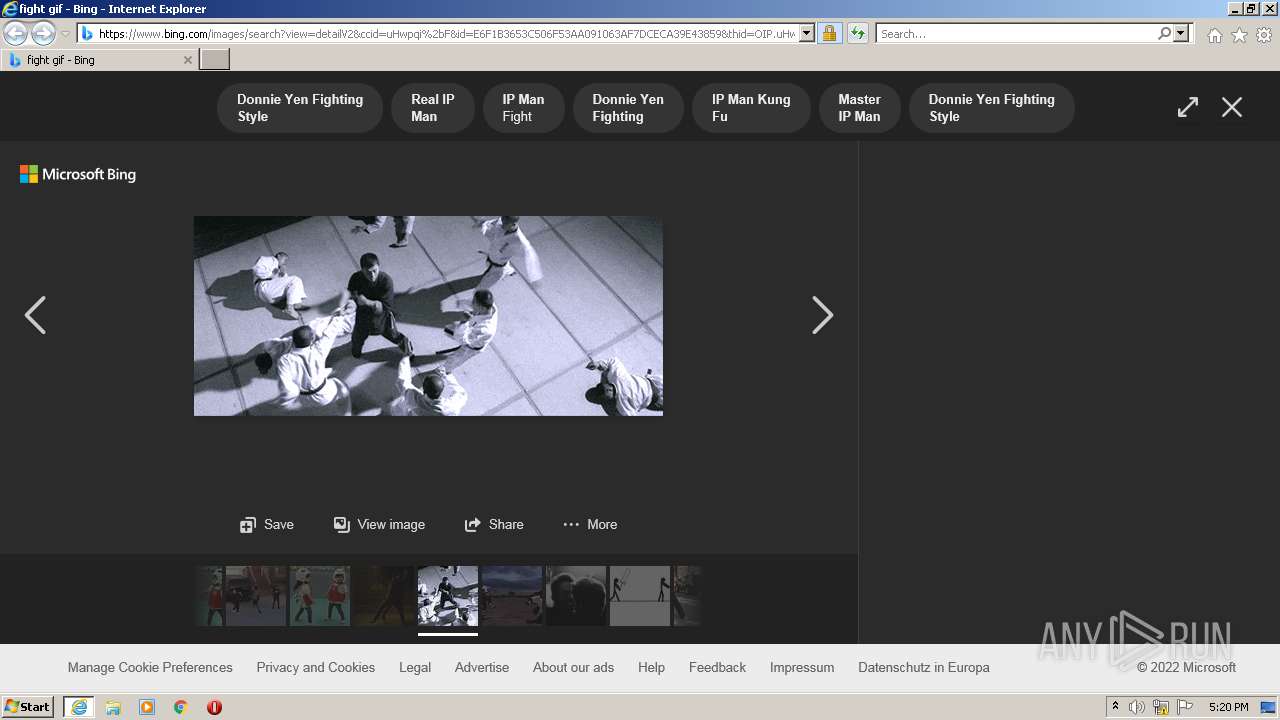Expand the address bar history dropdown
This screenshot has height=720, width=1280.
click(x=807, y=34)
